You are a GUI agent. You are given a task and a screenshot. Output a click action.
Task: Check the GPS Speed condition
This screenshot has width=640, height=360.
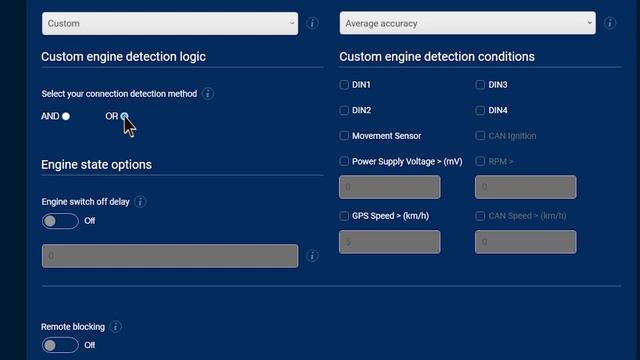click(344, 216)
